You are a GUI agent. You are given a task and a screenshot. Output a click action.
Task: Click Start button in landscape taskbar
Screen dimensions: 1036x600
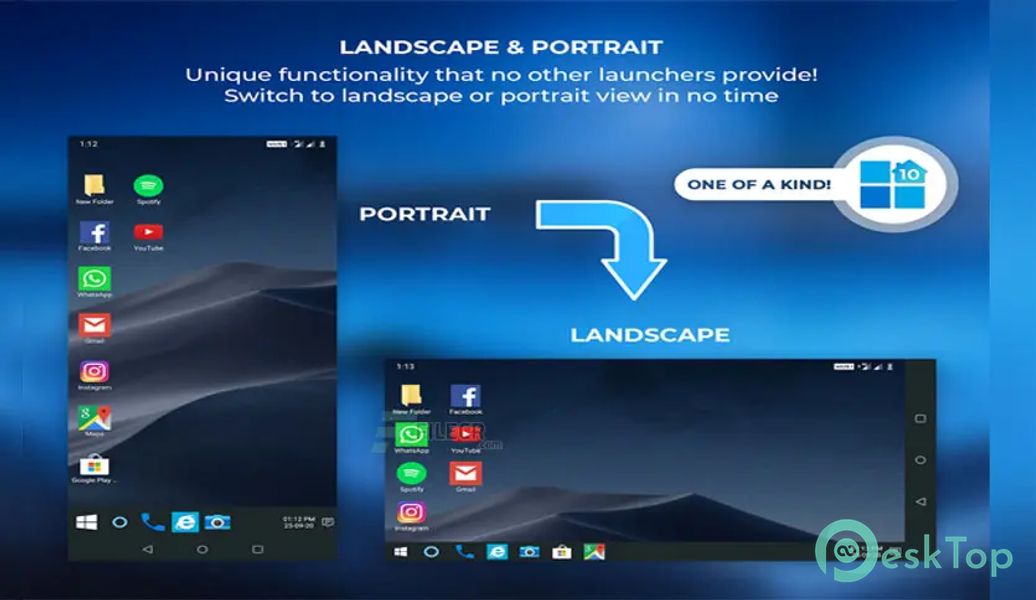(400, 552)
